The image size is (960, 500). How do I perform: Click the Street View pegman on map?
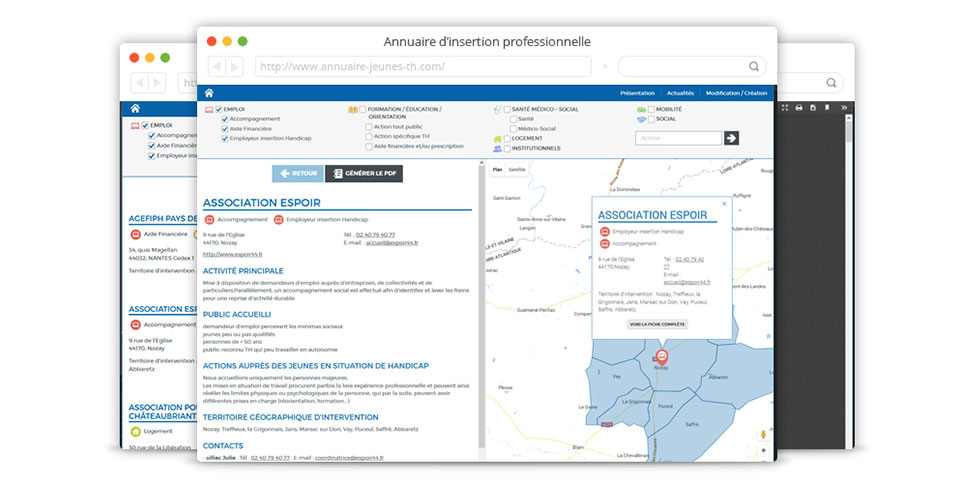[x=763, y=435]
